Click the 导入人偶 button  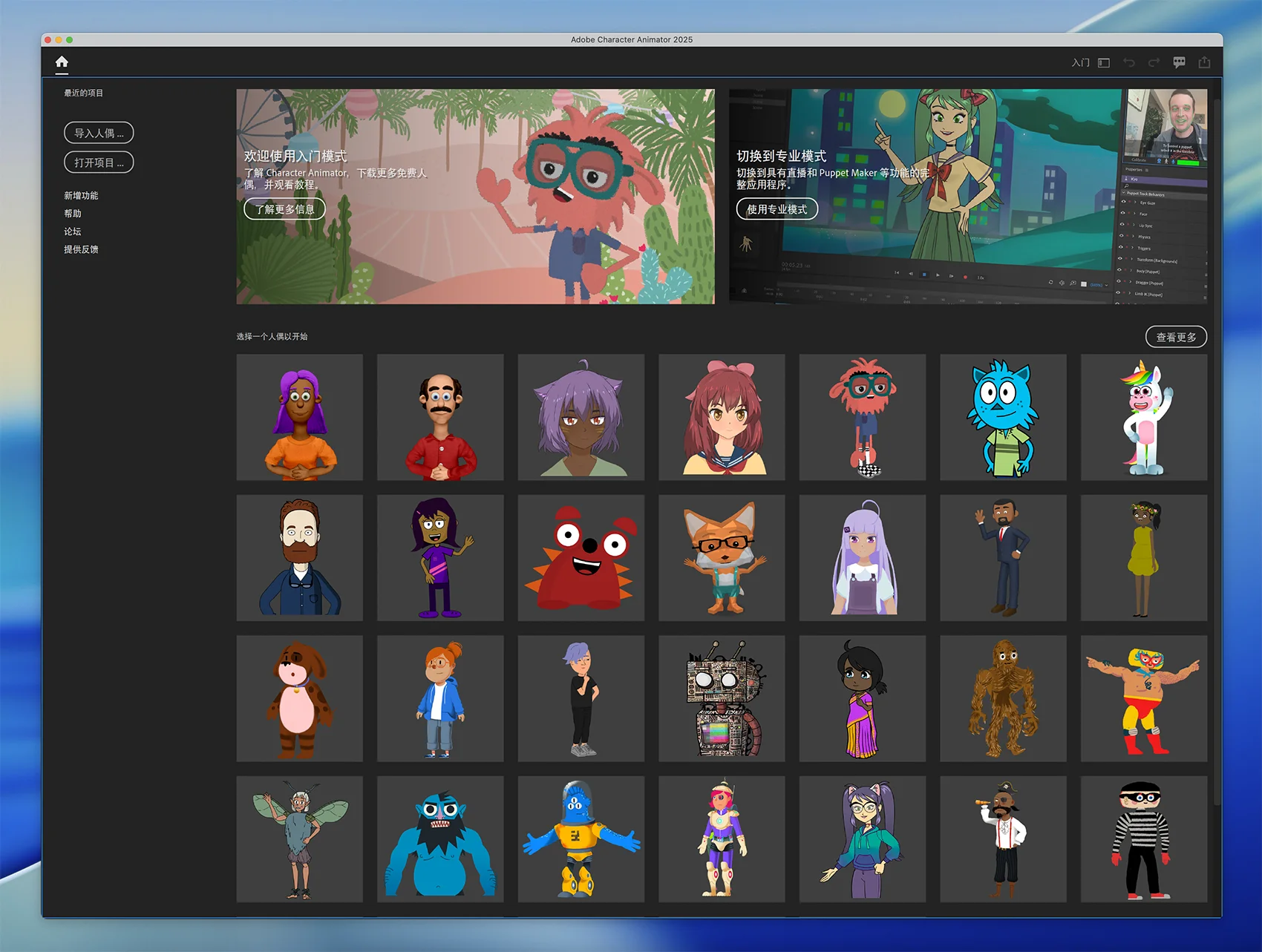tap(99, 133)
